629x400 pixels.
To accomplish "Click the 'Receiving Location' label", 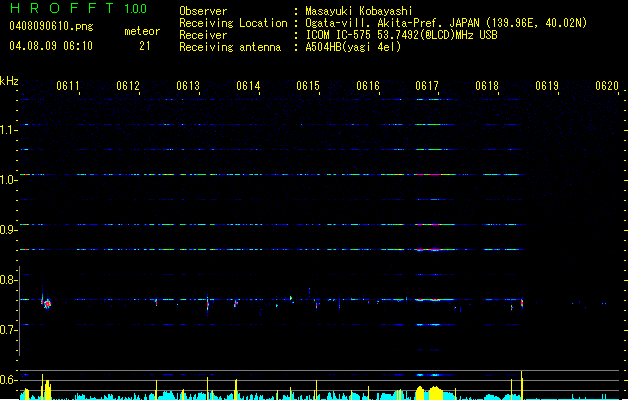I will [233, 23].
